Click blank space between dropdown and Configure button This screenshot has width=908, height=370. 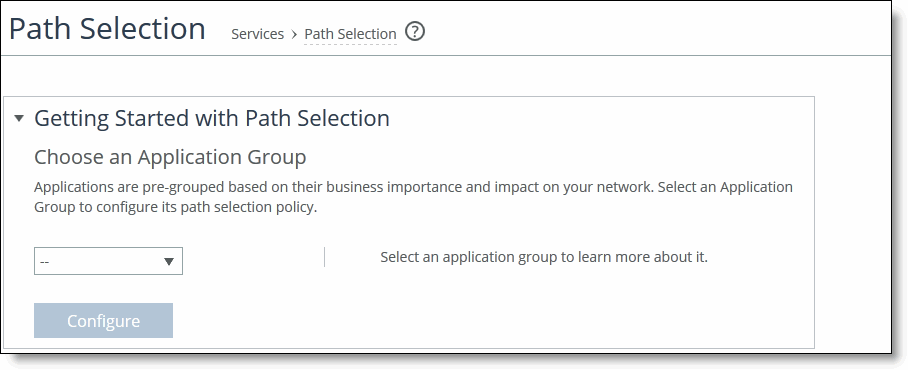108,289
